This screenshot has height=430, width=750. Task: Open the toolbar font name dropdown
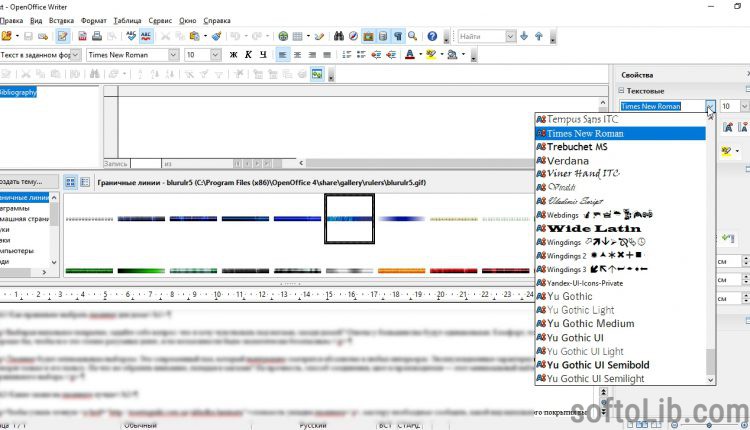[174, 55]
